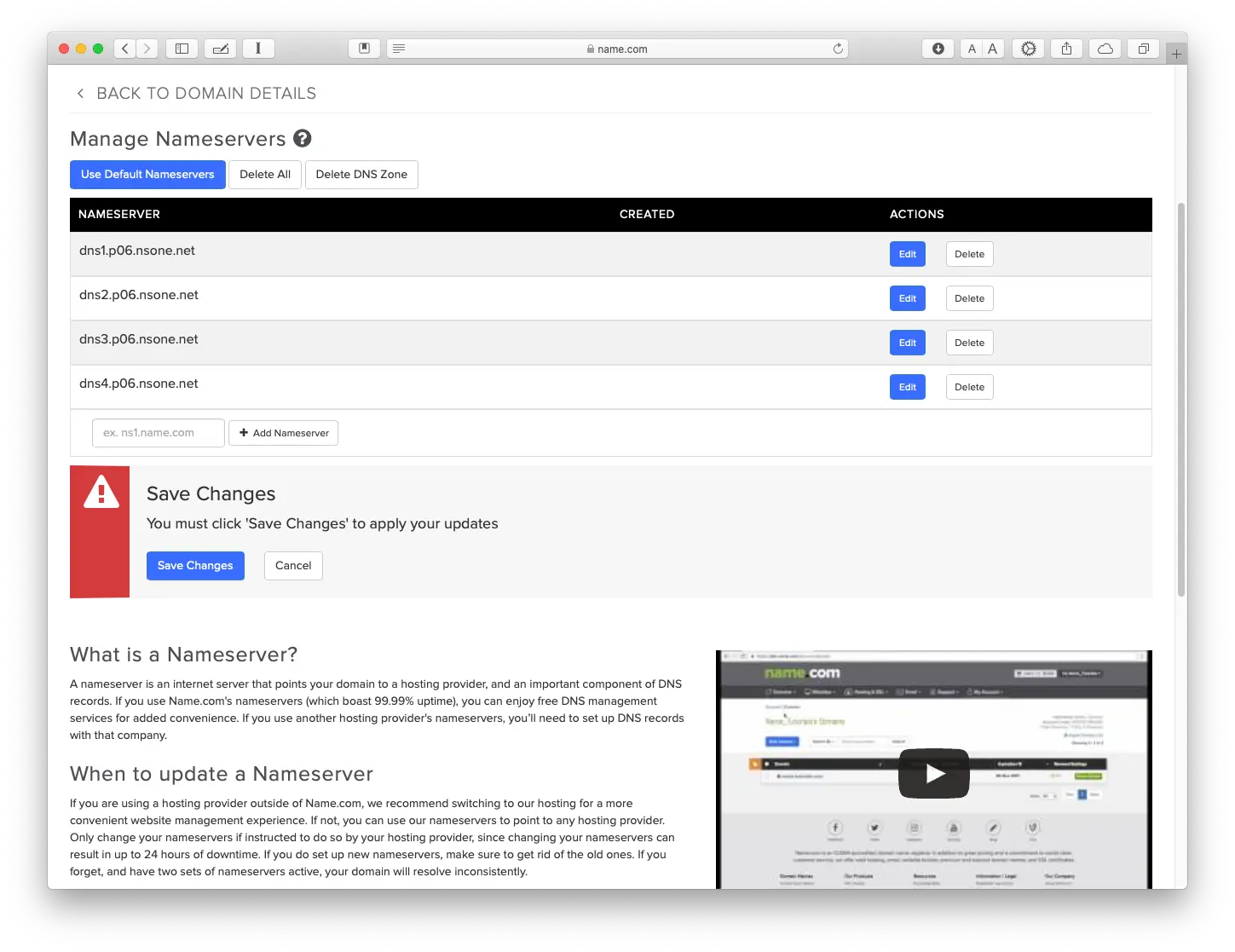Toggle Reader view icon in address bar
Image resolution: width=1235 pixels, height=952 pixels.
399,49
